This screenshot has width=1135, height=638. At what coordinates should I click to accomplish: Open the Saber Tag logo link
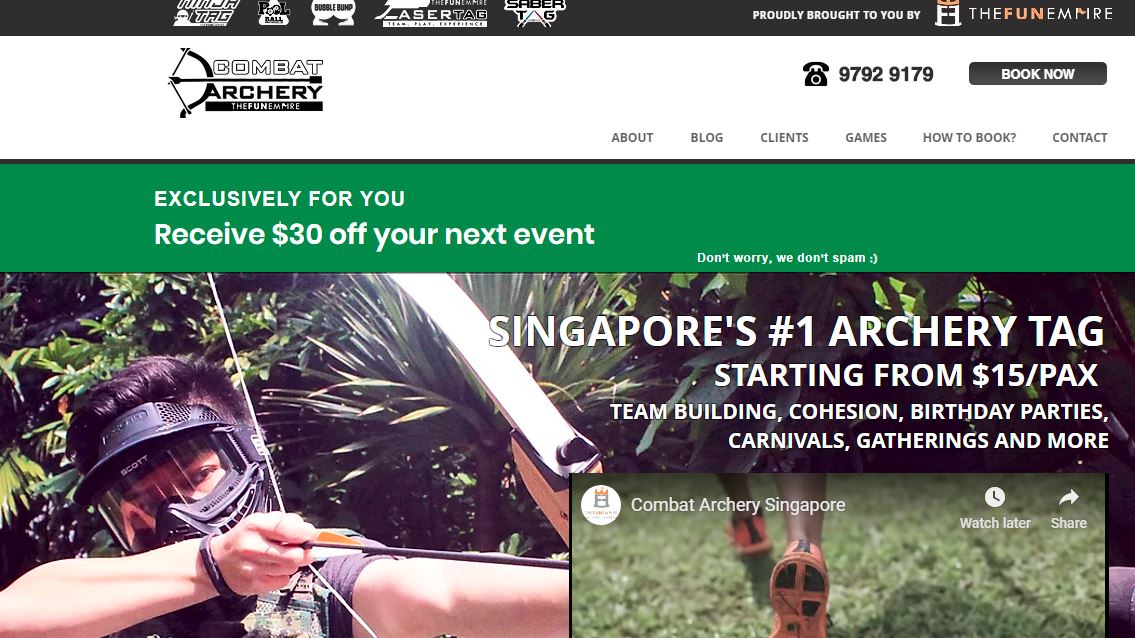tap(535, 13)
